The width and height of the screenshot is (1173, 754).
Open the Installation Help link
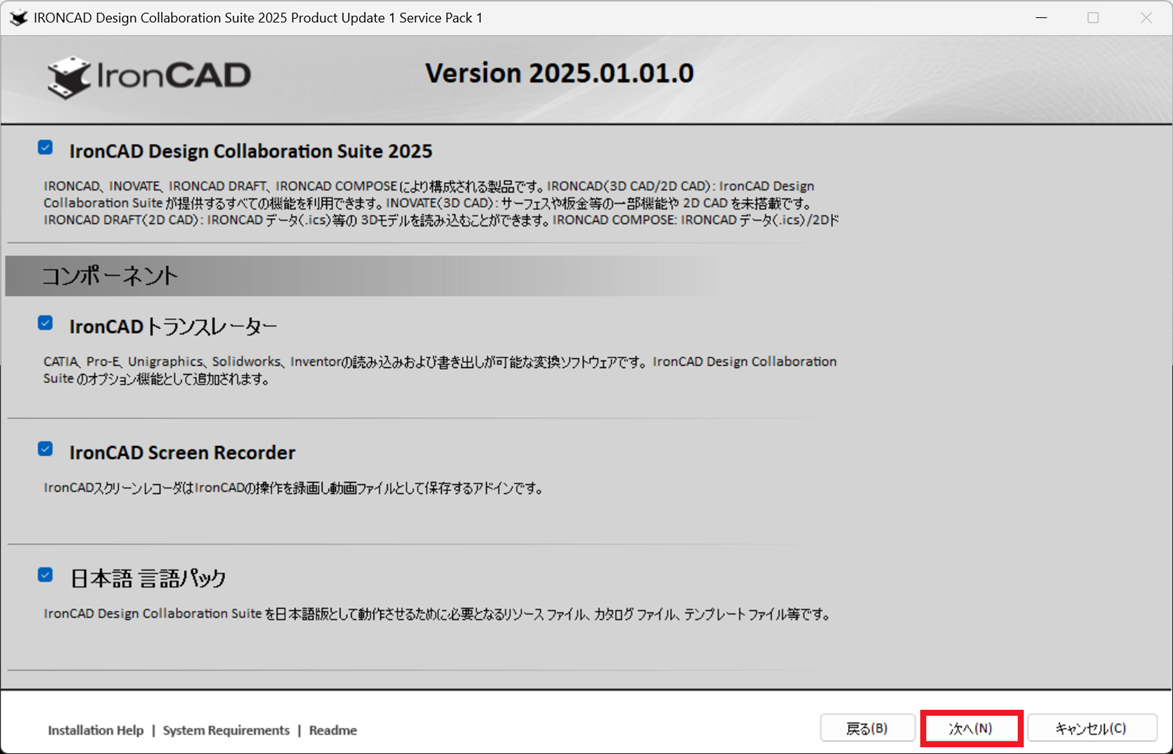pyautogui.click(x=96, y=730)
